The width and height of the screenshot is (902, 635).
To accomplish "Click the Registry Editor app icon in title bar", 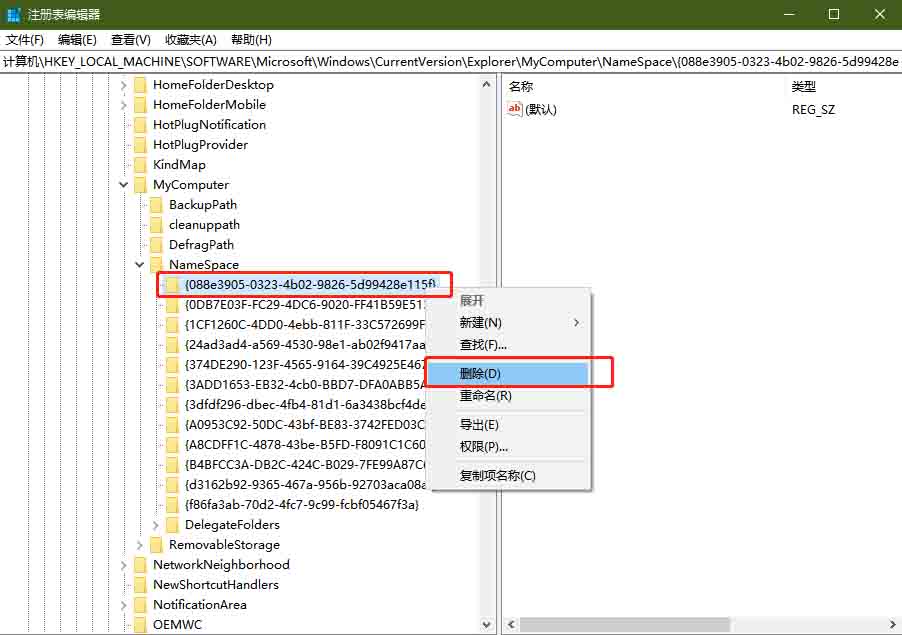I will [x=14, y=15].
